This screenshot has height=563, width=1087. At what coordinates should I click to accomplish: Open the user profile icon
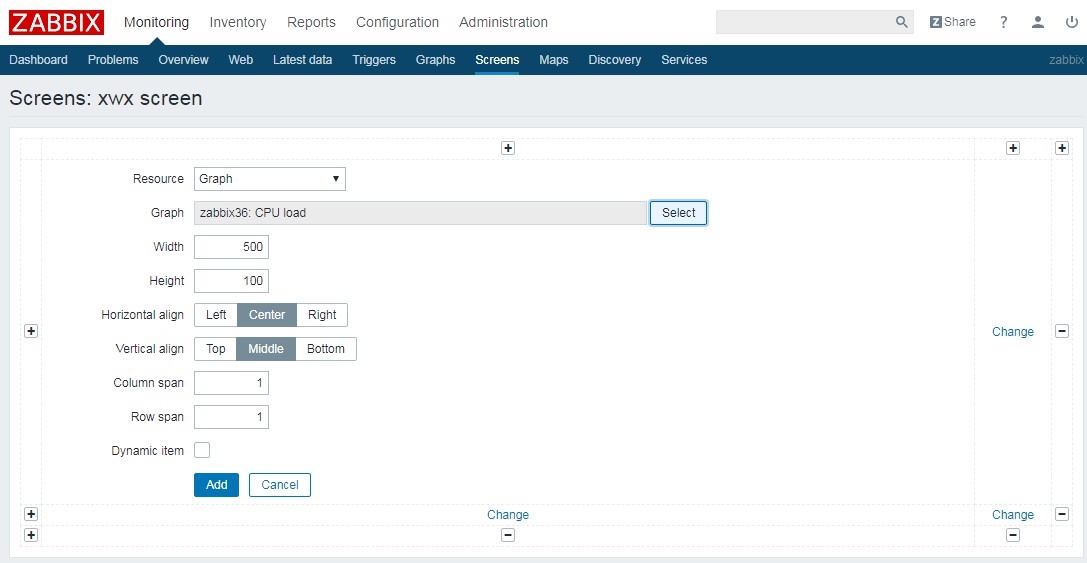click(x=1038, y=22)
